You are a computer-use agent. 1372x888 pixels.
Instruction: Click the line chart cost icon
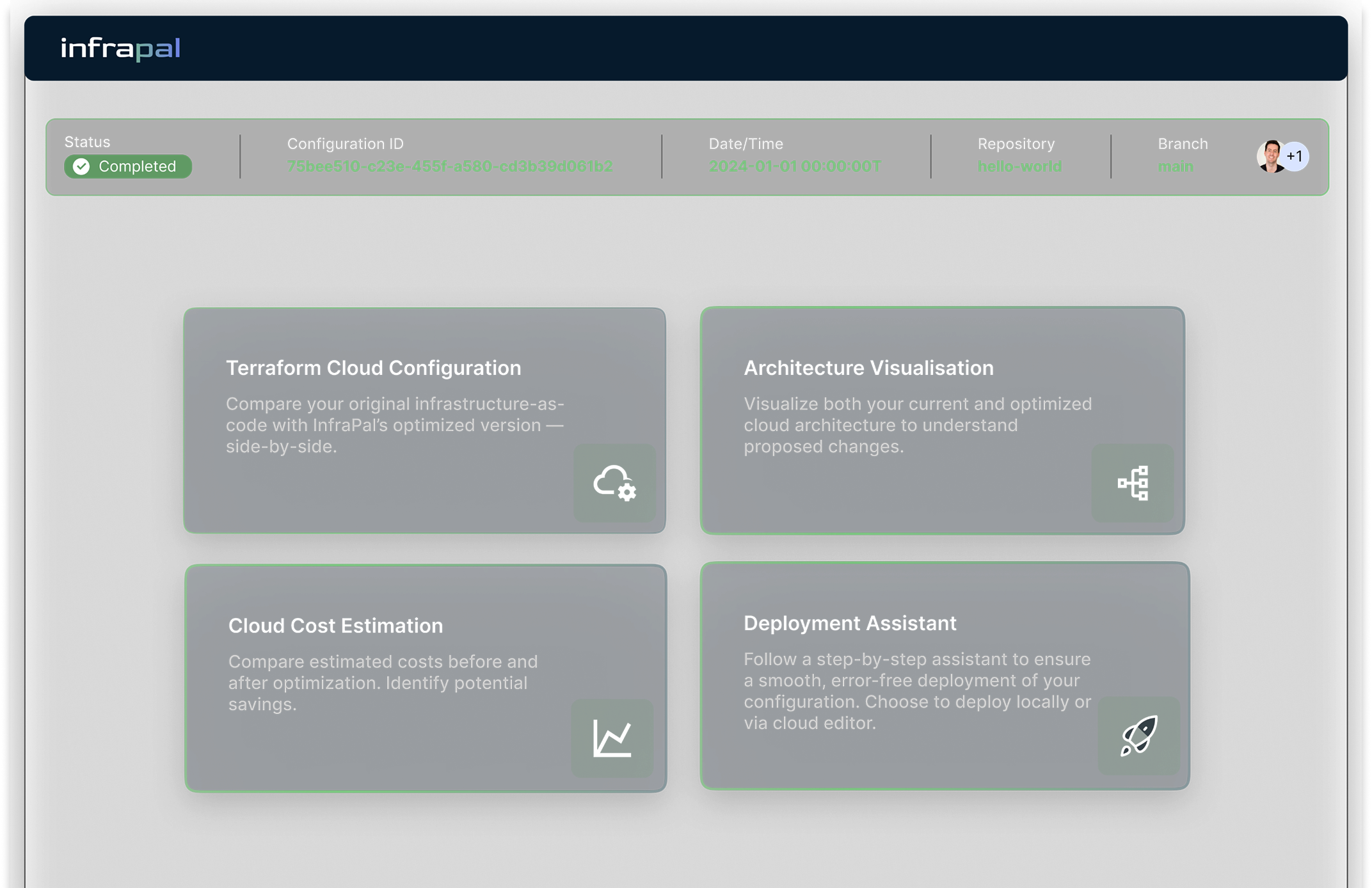coord(612,738)
